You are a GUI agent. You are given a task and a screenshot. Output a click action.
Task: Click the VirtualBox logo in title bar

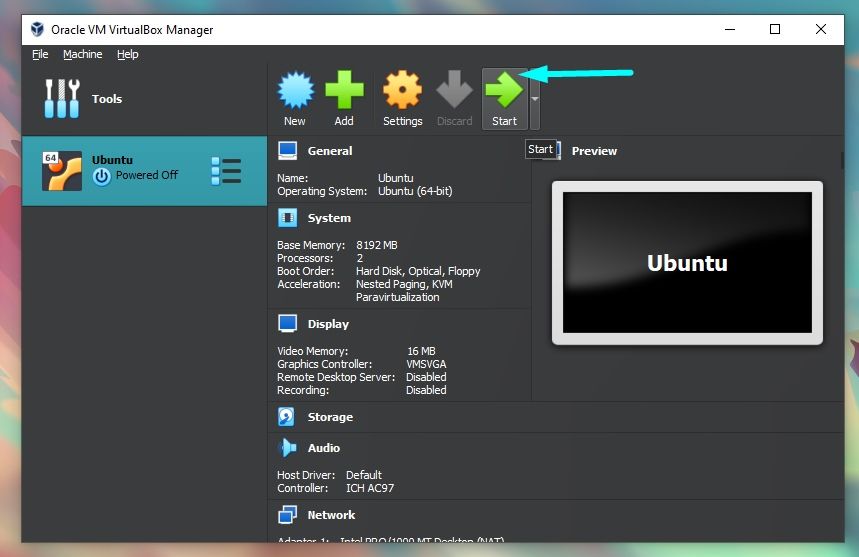point(37,29)
